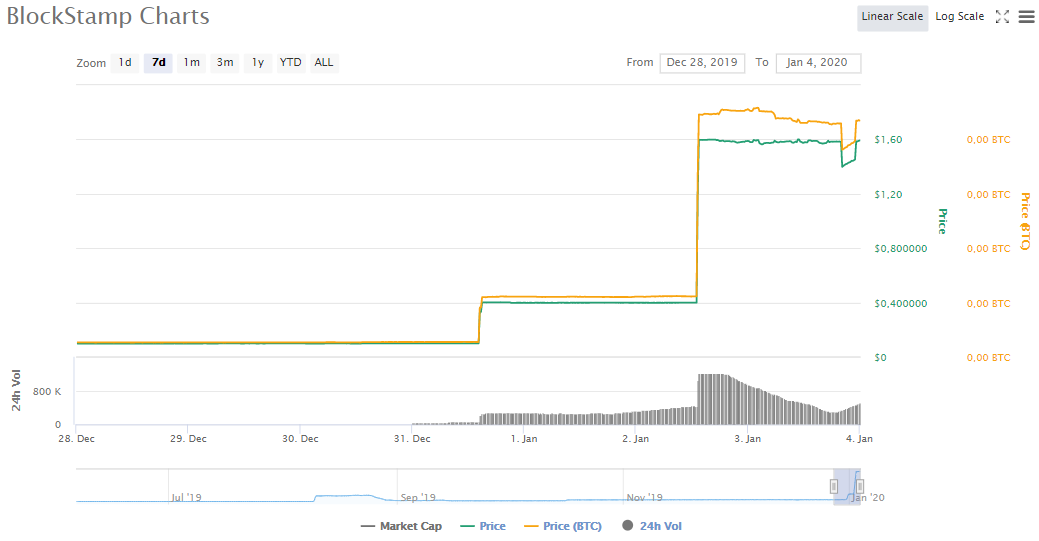Click the 29. Dec date axis label
1039x541 pixels.
click(188, 439)
